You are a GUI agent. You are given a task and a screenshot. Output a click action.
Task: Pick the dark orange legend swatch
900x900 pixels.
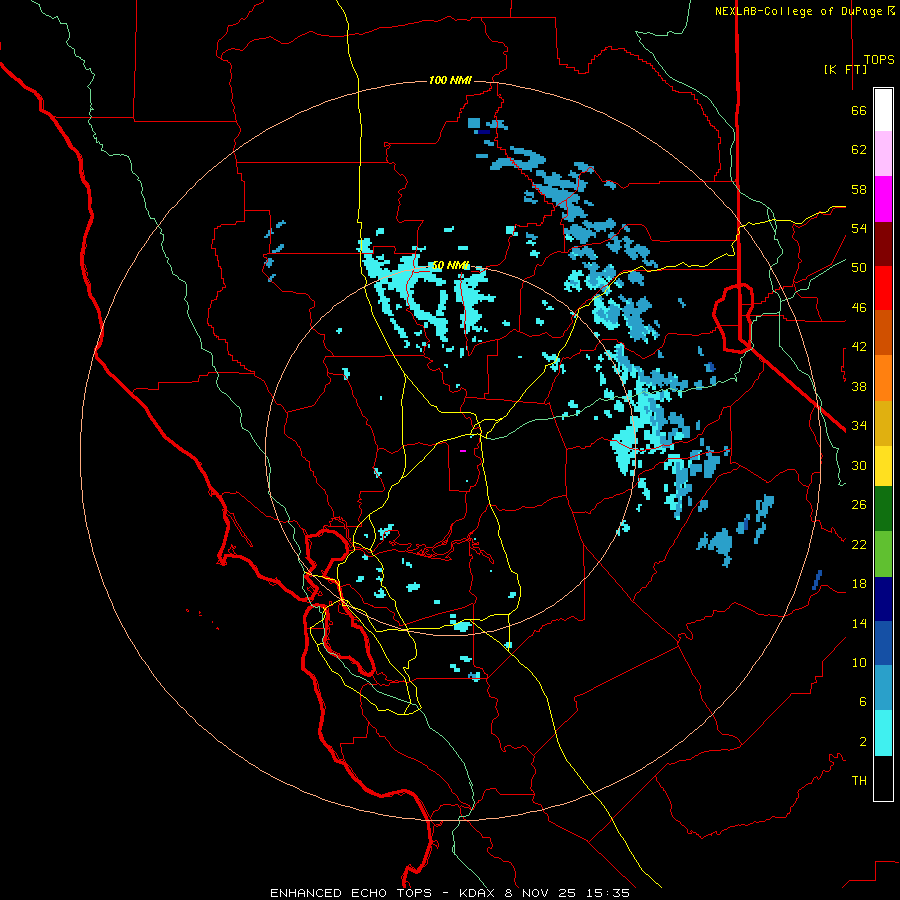tap(883, 333)
